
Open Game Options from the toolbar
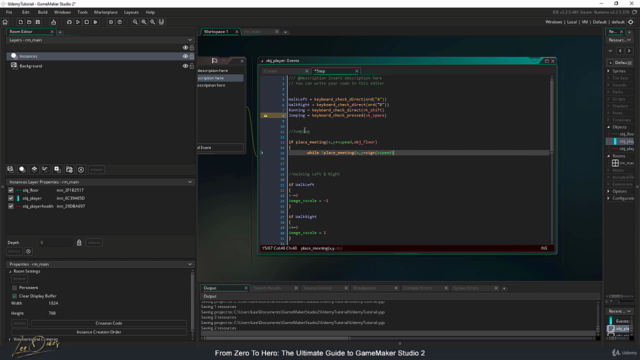[111, 22]
